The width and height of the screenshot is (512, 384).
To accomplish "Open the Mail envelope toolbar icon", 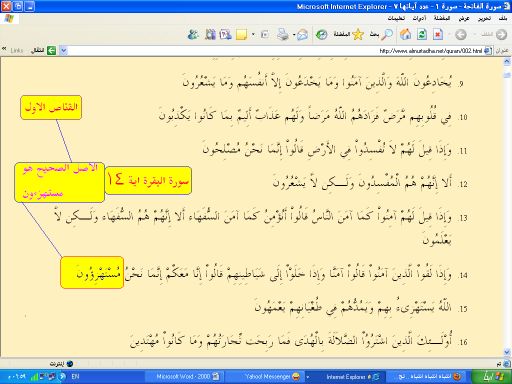I will tap(302, 34).
